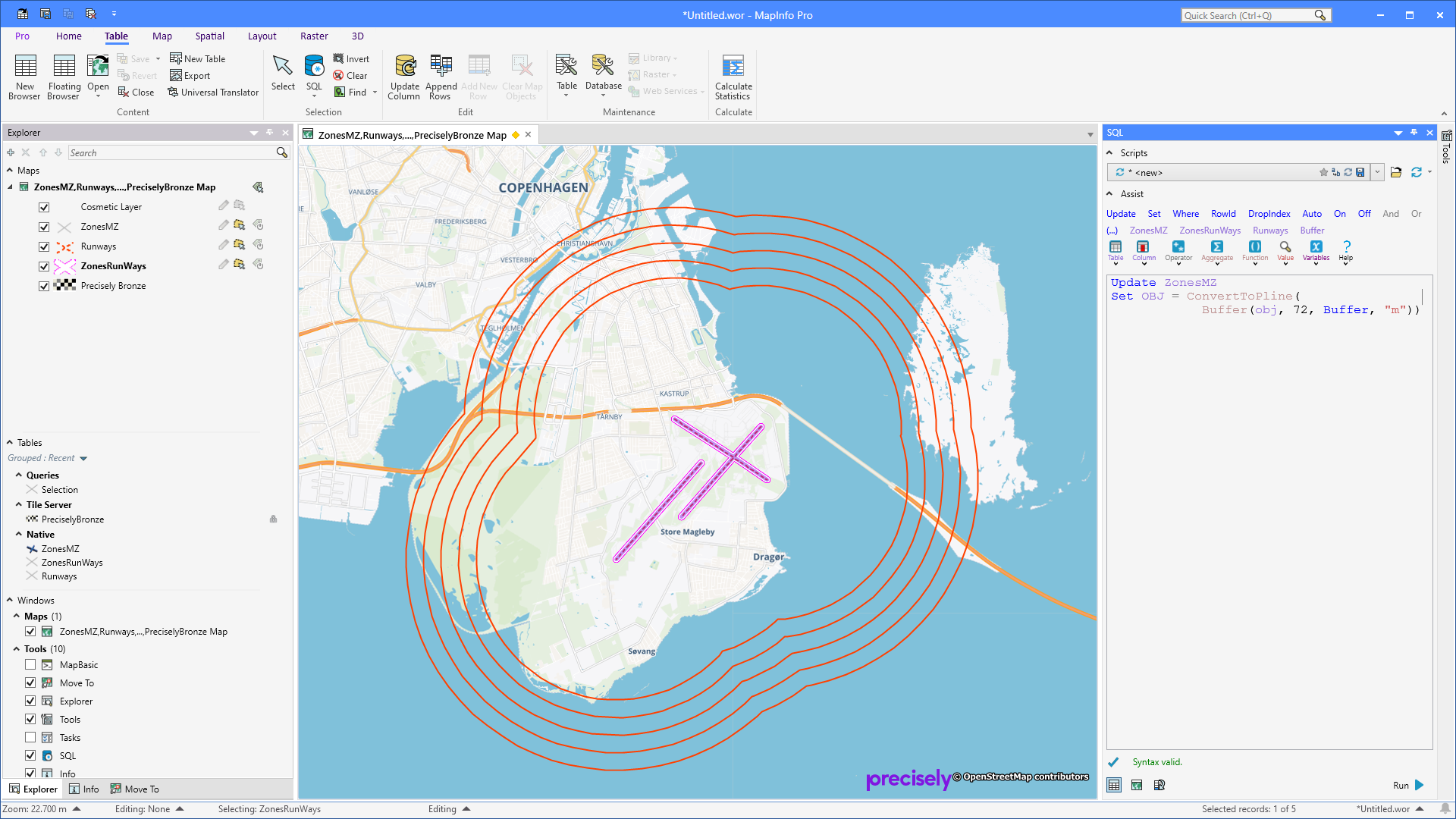Enable the Tasks tool checkbox

(x=30, y=737)
